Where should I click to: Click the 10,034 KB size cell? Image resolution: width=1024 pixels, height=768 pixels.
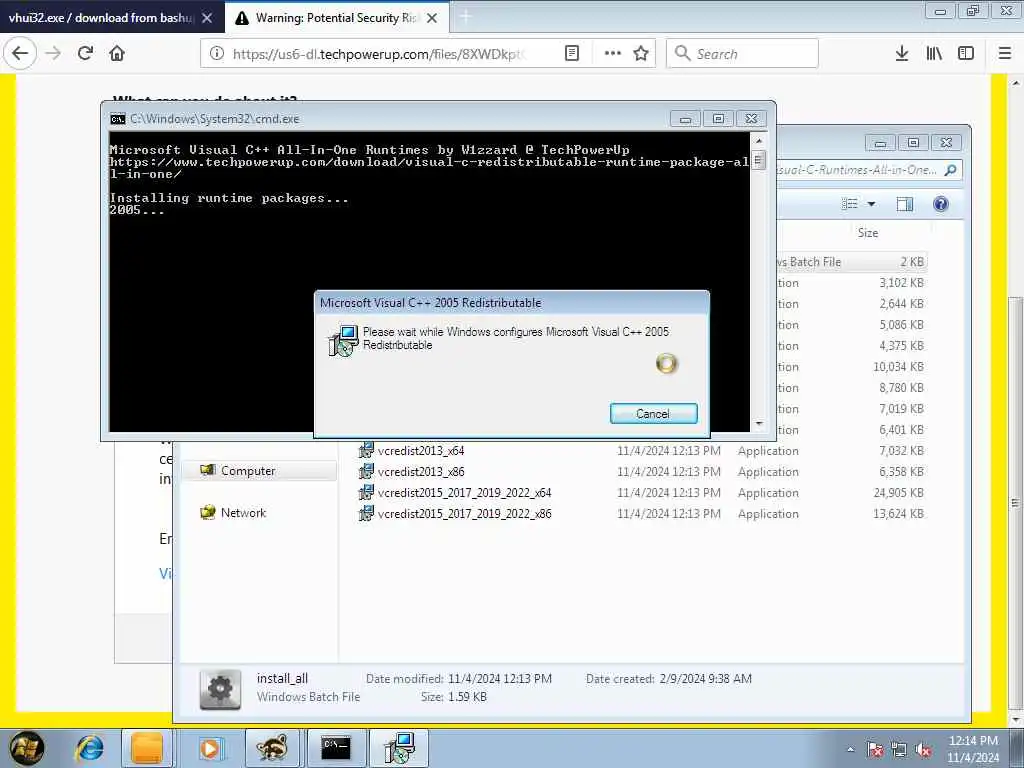tap(899, 366)
